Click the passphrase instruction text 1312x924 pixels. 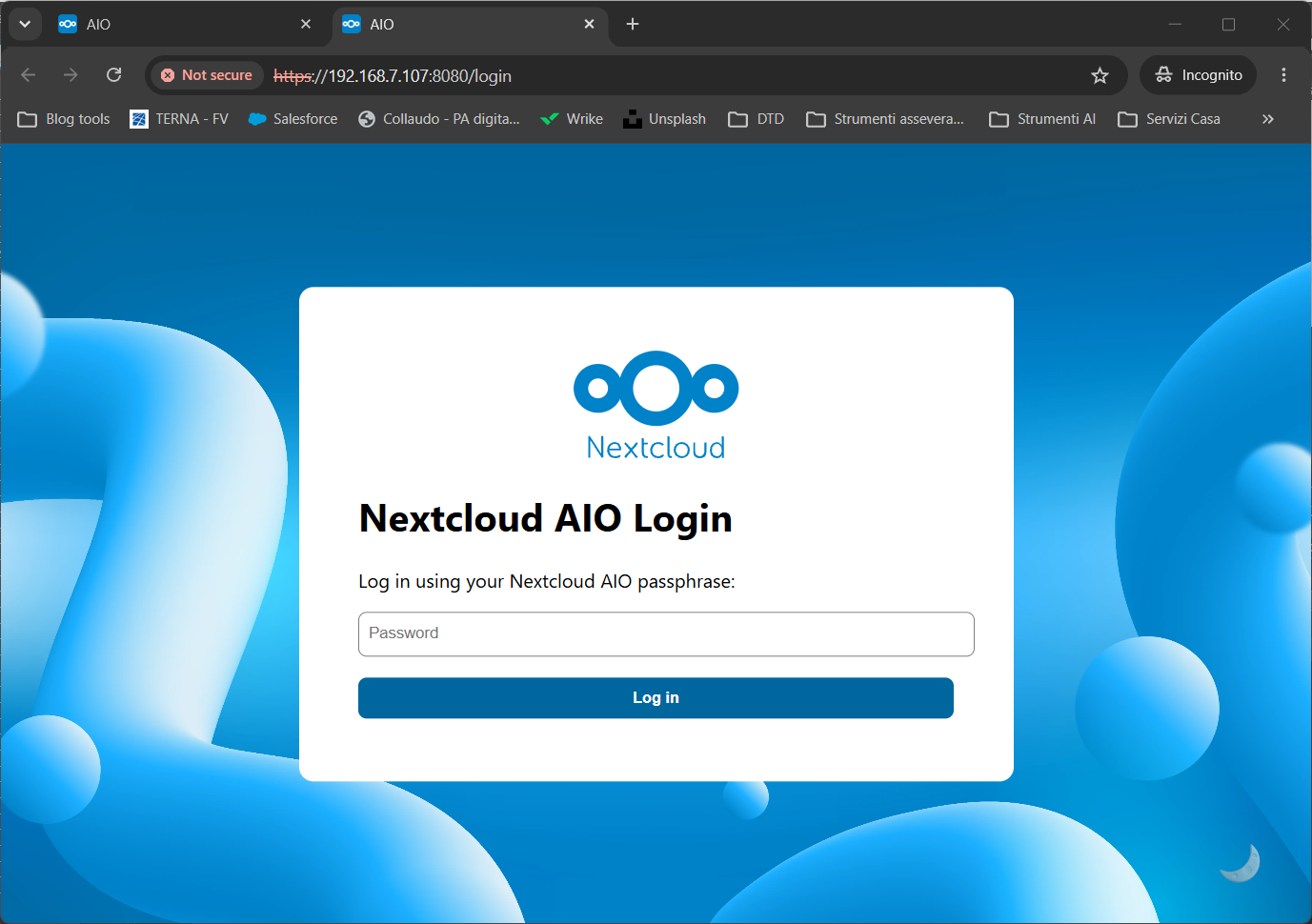point(547,581)
